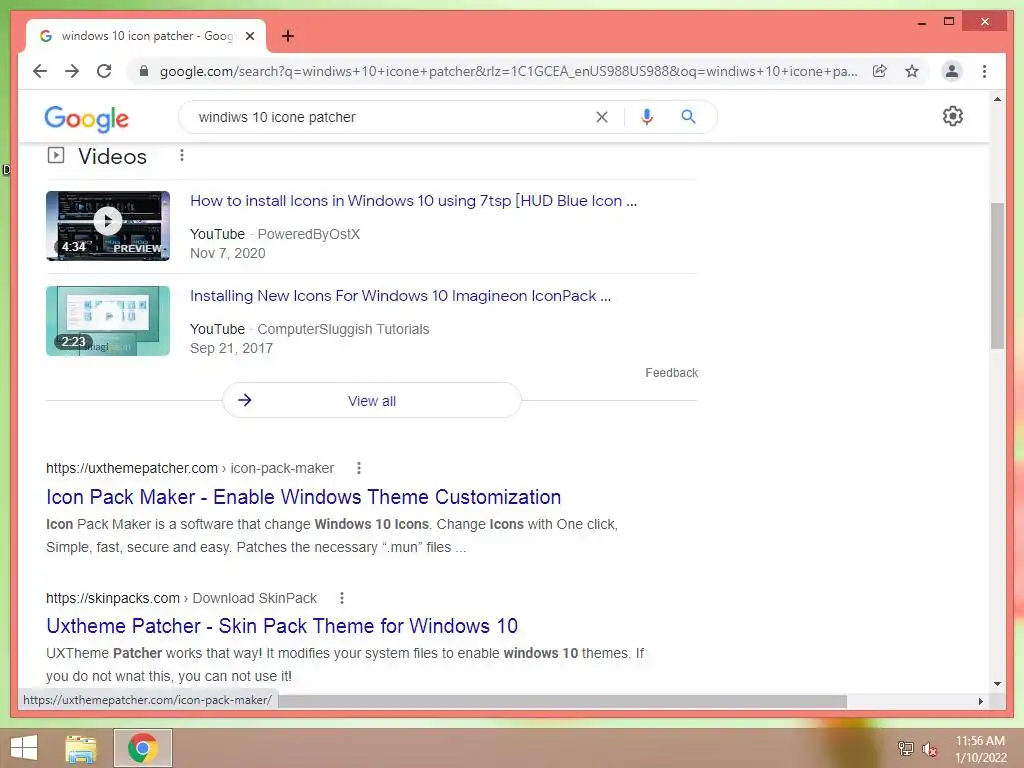Share this page from address bar
This screenshot has height=768, width=1024.
880,71
